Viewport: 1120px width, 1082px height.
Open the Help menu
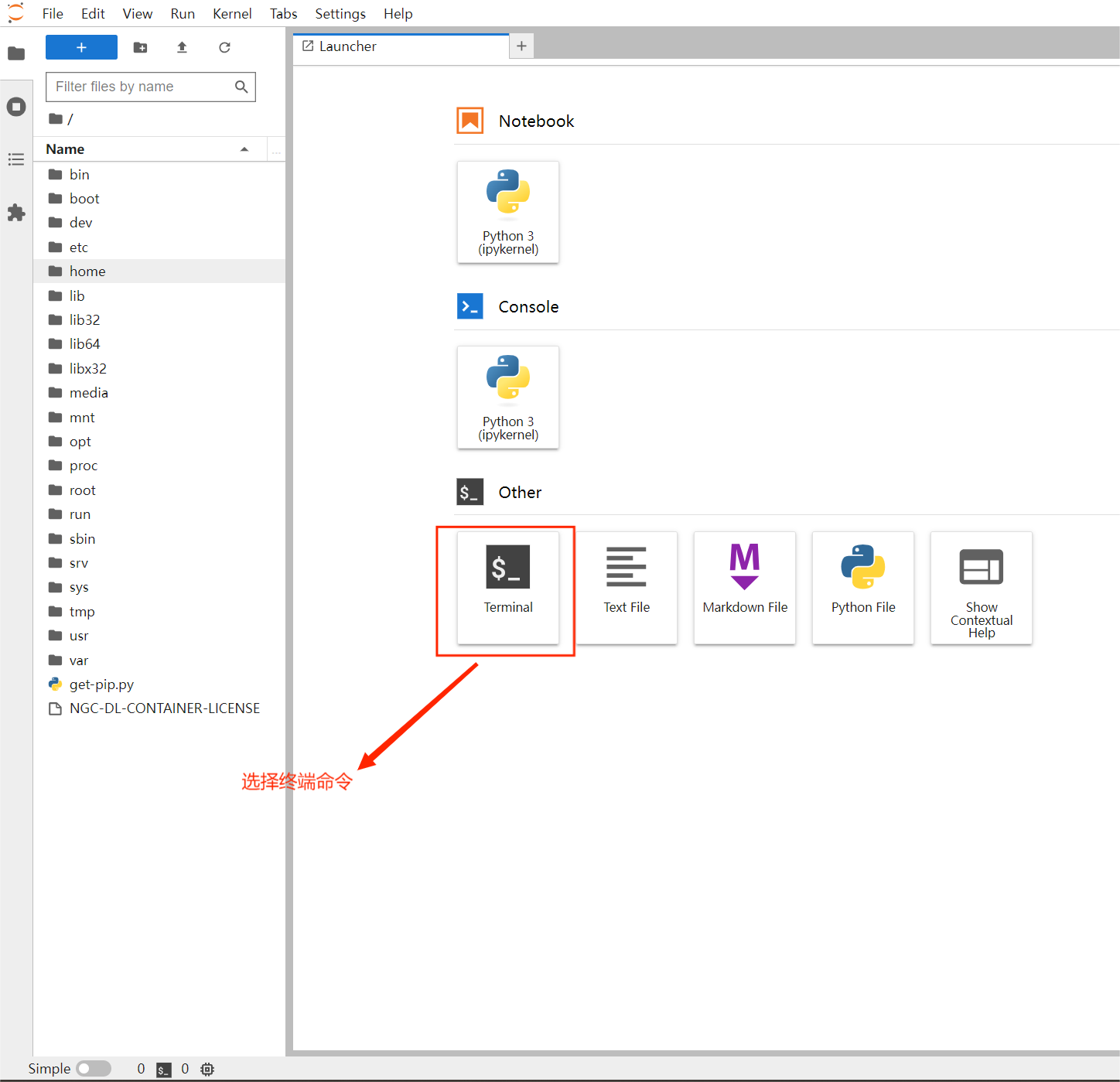[398, 14]
